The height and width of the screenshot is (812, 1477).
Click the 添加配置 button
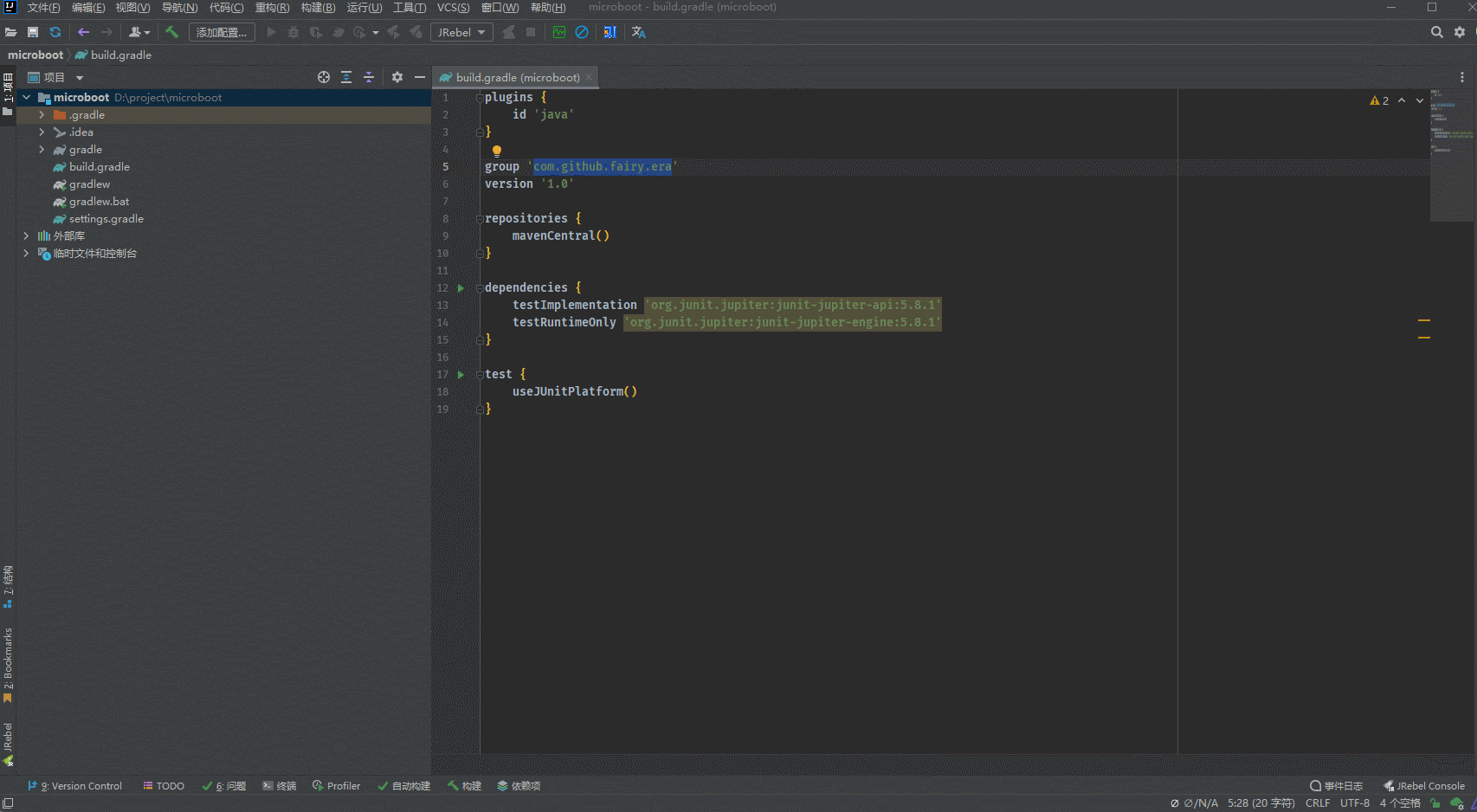(222, 32)
